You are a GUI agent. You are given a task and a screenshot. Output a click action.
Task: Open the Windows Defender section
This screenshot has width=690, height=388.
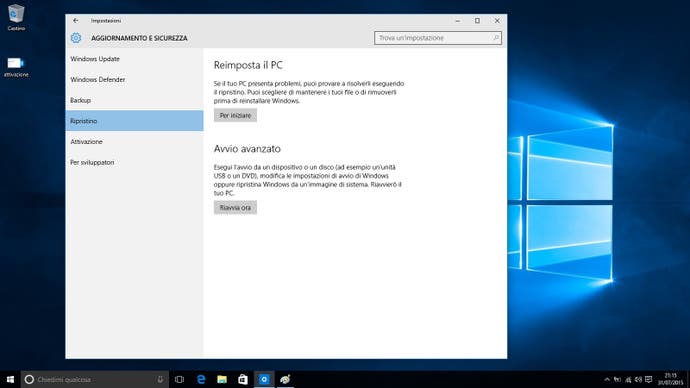click(x=134, y=80)
